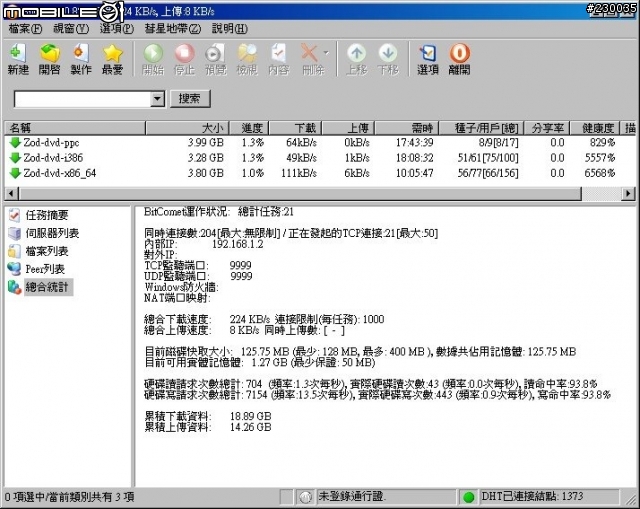
Task: Sort by the 下載 column header
Action: pyautogui.click(x=295, y=128)
